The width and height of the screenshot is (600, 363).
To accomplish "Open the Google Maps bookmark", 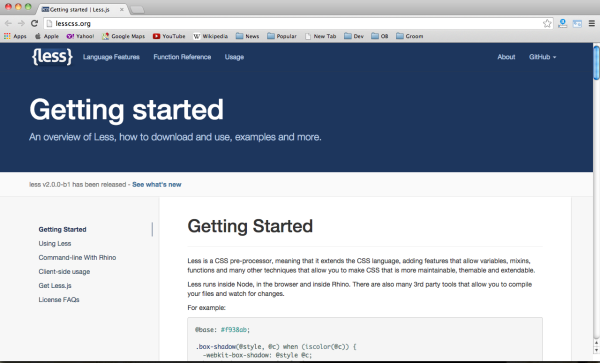I will [124, 36].
